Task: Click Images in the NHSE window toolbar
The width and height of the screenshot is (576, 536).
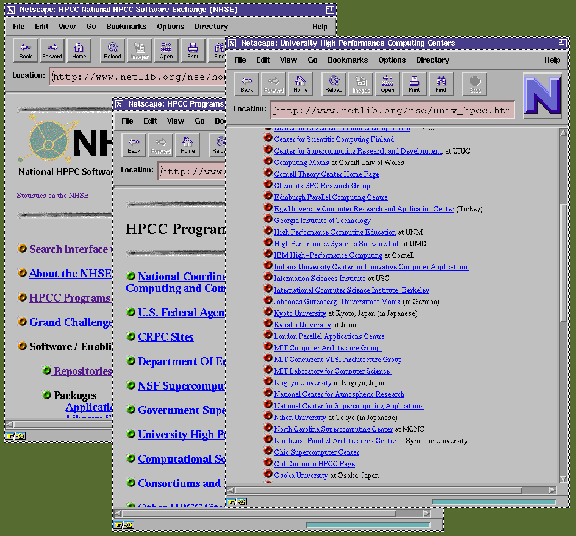Action: pyautogui.click(x=139, y=50)
